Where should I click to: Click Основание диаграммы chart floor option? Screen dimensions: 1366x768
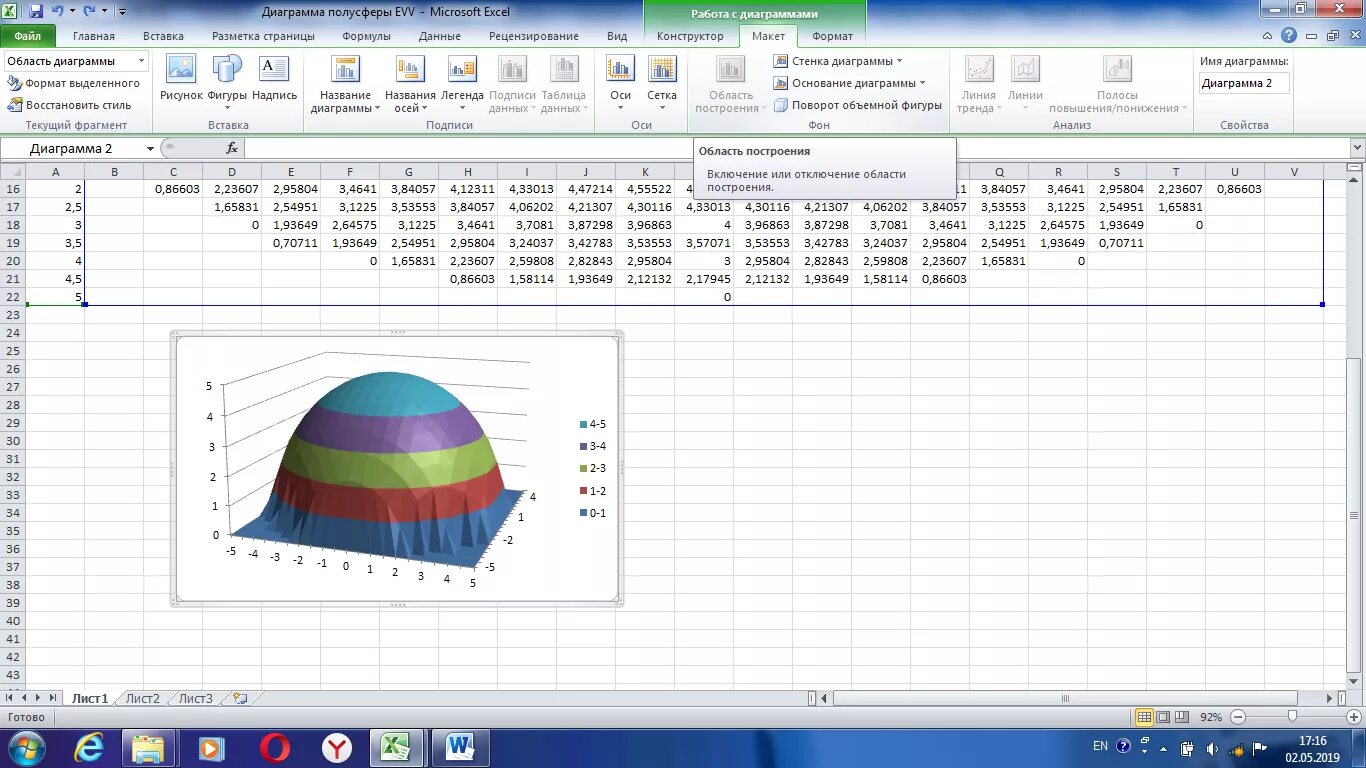tap(850, 83)
